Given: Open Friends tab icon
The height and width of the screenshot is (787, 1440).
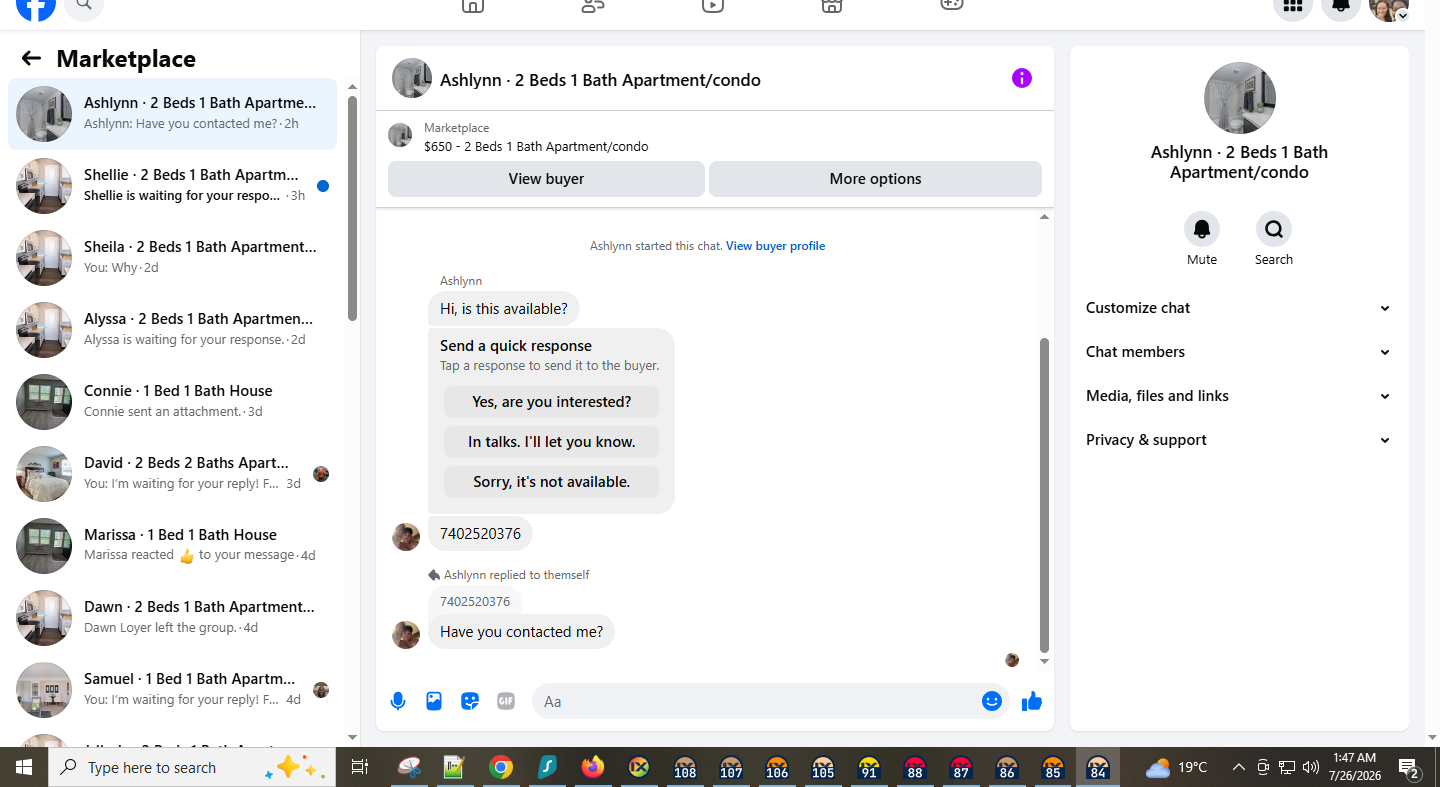Looking at the screenshot, I should coord(593,5).
